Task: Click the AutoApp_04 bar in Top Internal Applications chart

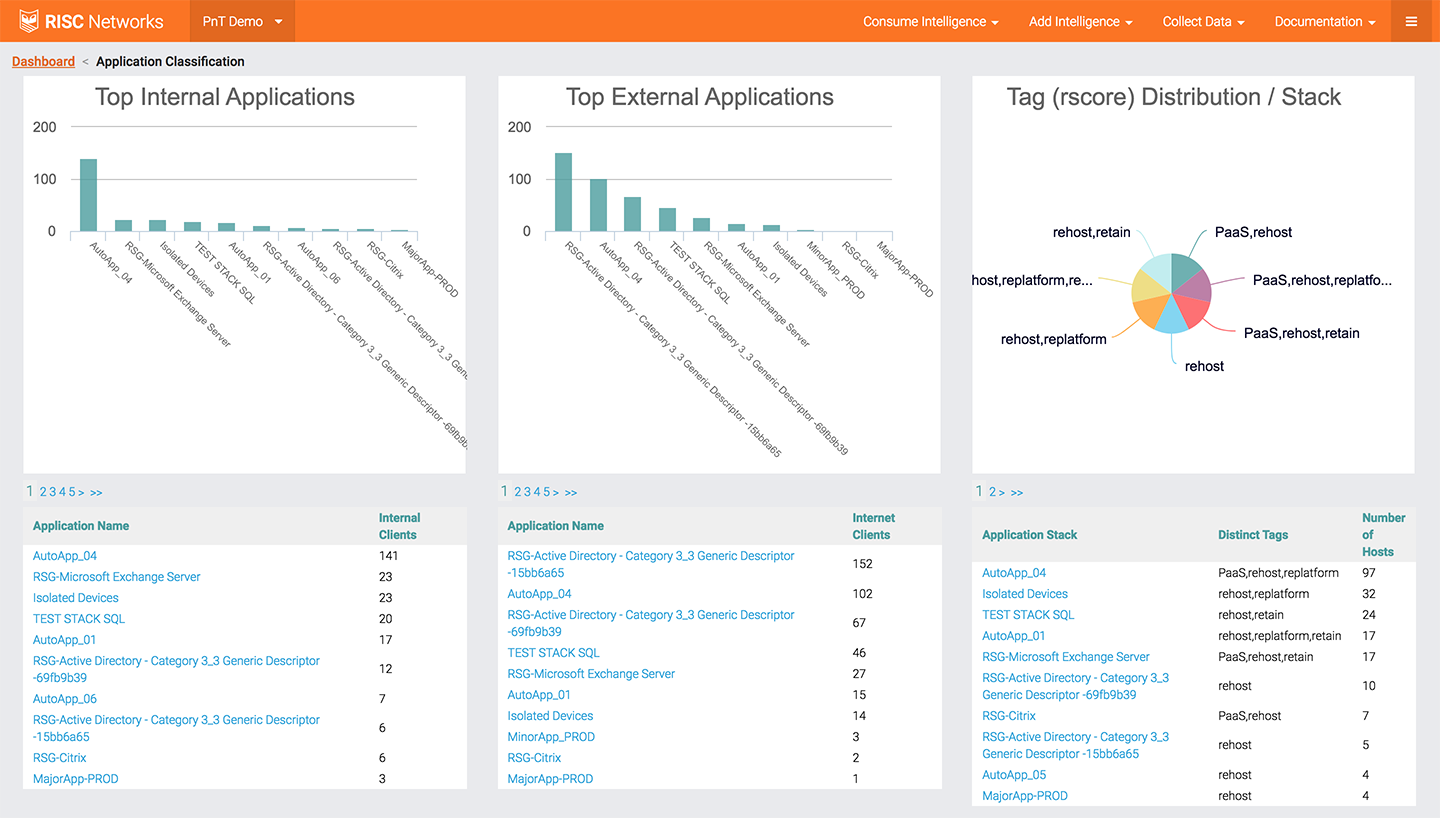Action: (89, 195)
